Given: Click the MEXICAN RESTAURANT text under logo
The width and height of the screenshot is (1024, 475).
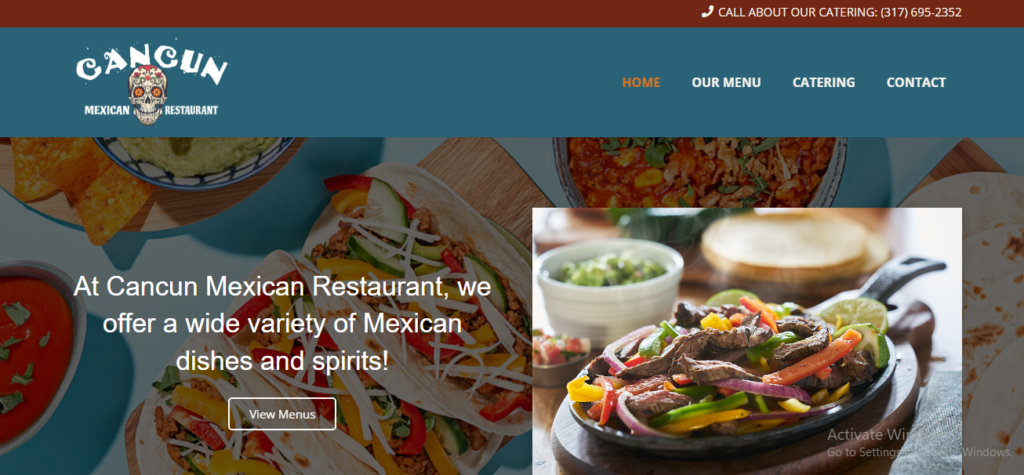Looking at the screenshot, I should click(152, 110).
